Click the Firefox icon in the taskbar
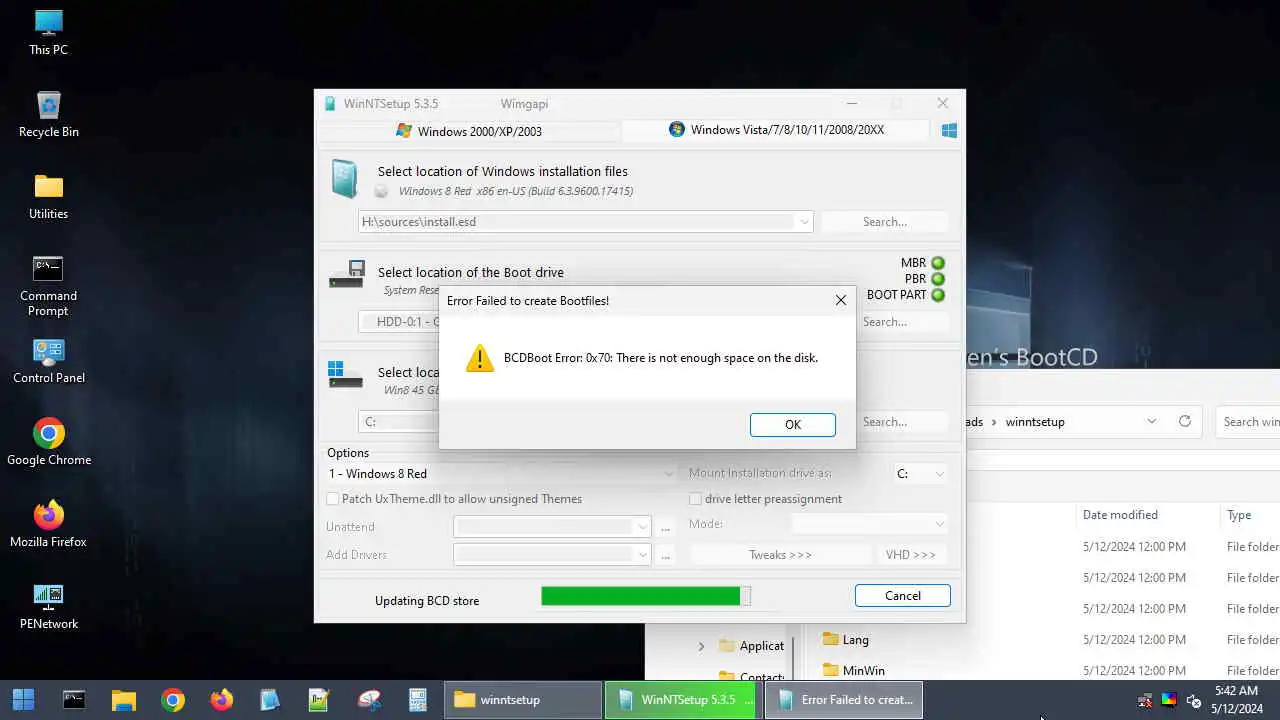Viewport: 1280px width, 720px height. [222, 700]
